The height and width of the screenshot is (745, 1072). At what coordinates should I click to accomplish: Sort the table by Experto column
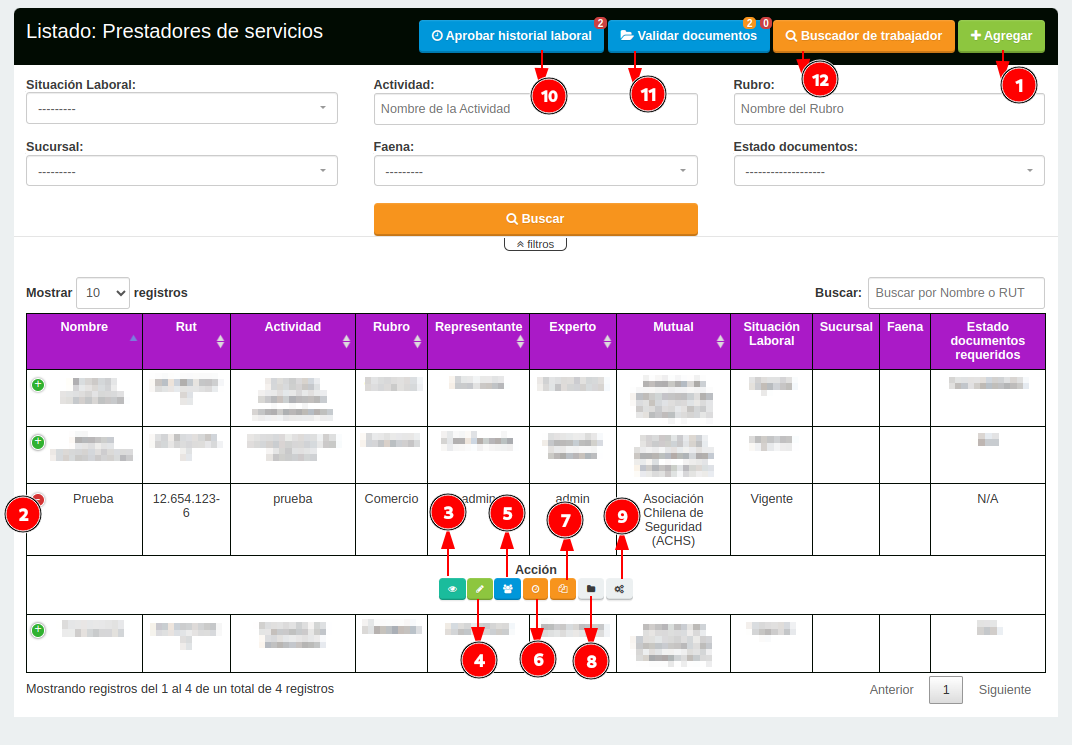[x=573, y=341]
